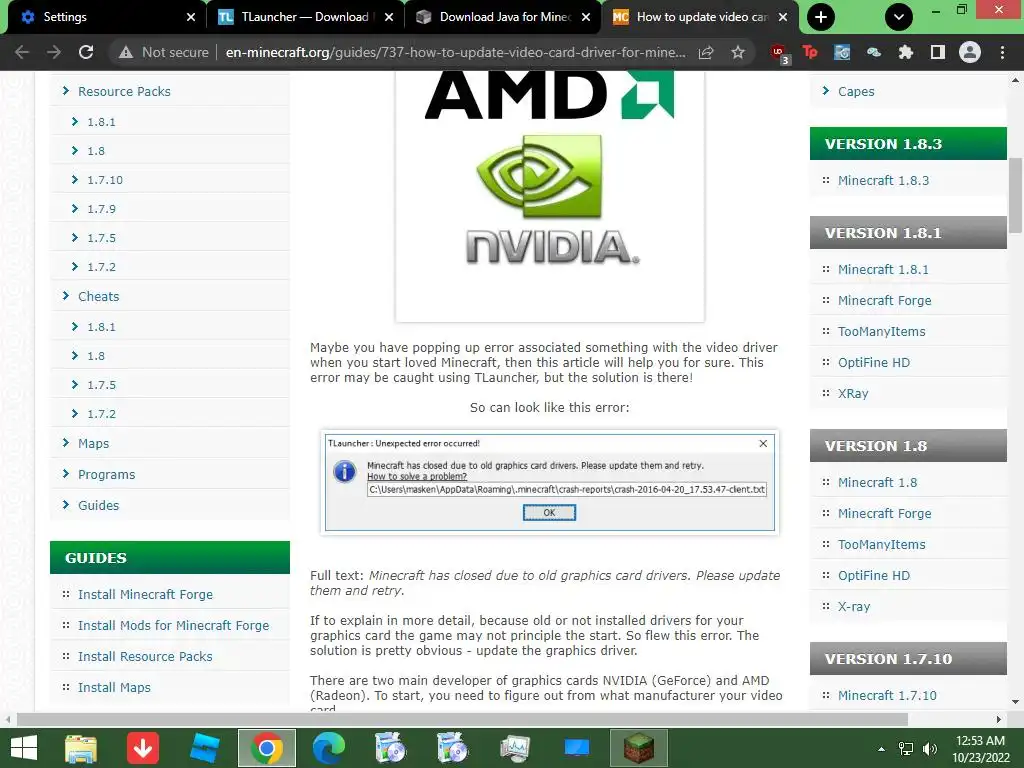Open the red Tp extension icon
Image resolution: width=1024 pixels, height=768 pixels.
click(x=810, y=52)
